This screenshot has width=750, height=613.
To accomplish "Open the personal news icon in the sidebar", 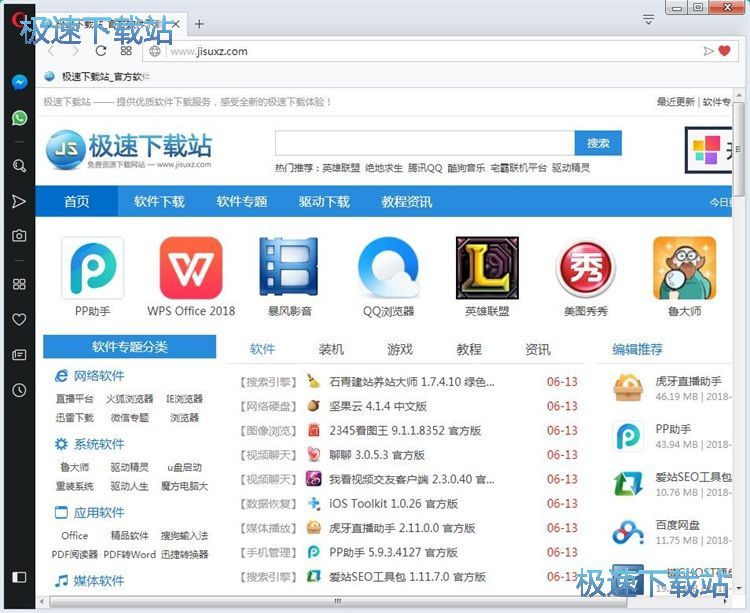I will (x=19, y=355).
